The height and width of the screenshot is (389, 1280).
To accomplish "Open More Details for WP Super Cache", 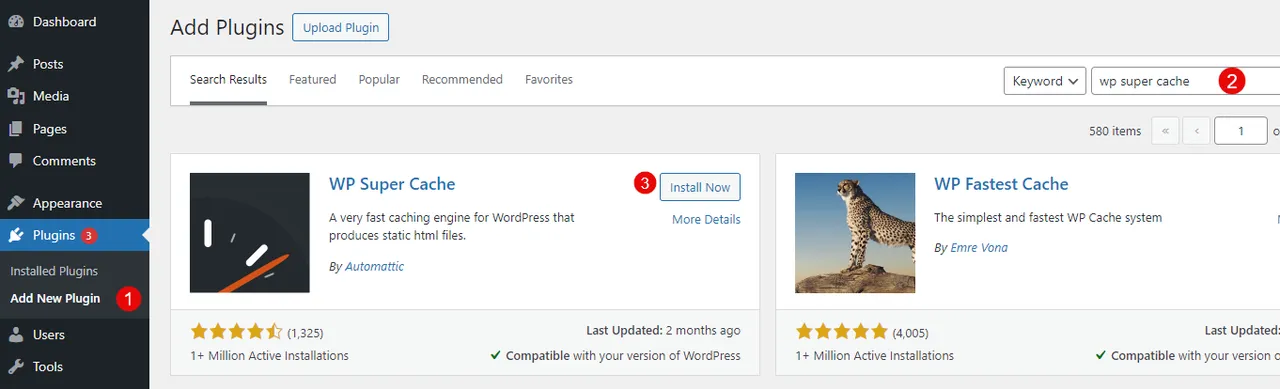I will click(706, 219).
